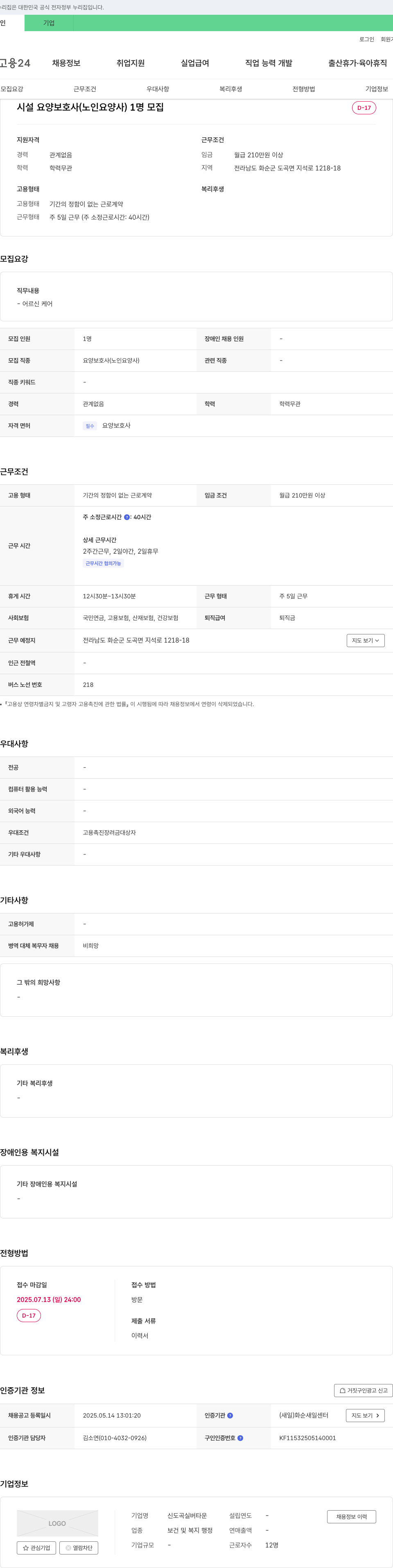Jump to 전형방법 section tab
The image size is (393, 1568).
pyautogui.click(x=304, y=89)
